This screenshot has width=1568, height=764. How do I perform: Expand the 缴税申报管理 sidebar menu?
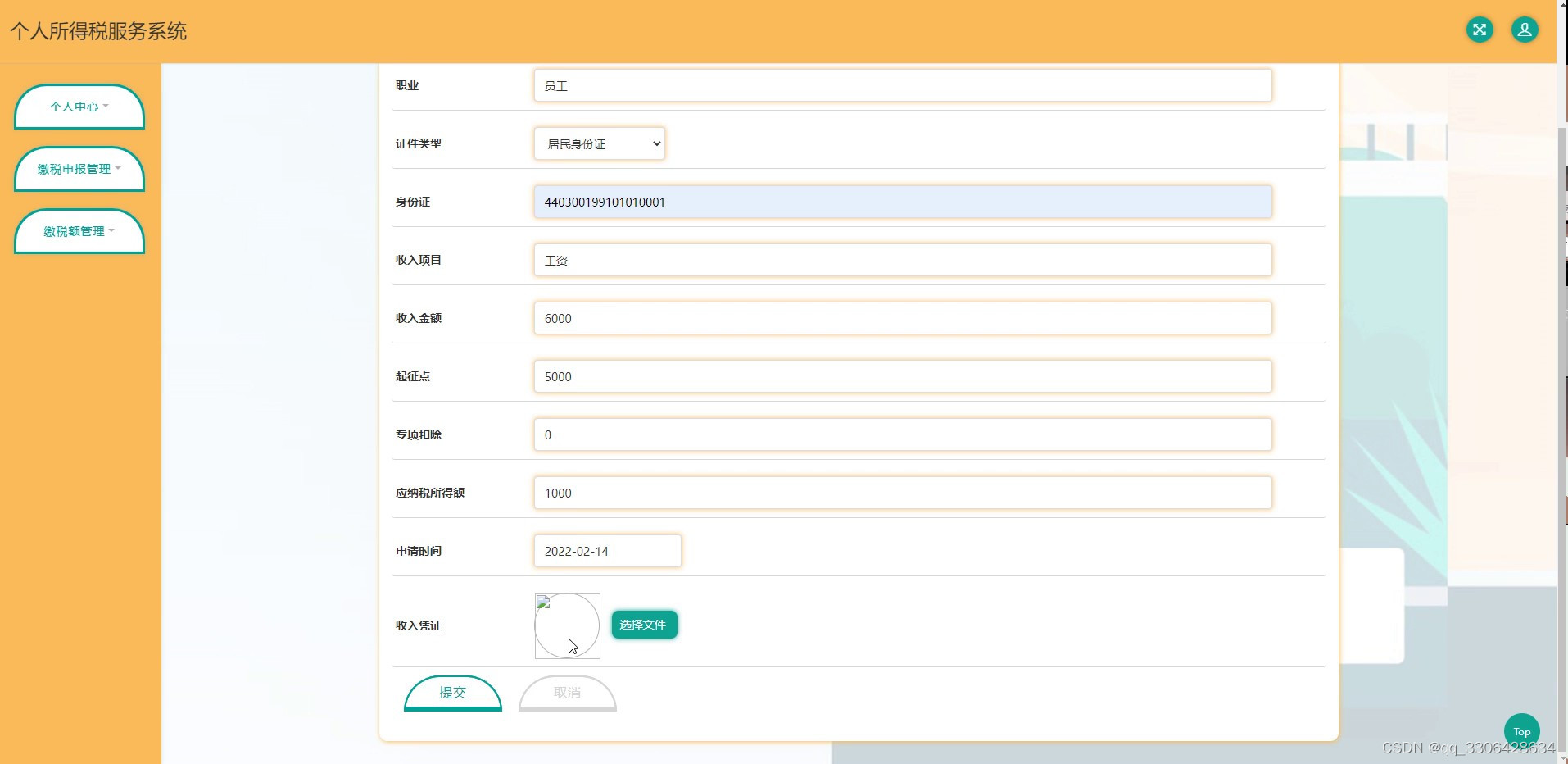click(x=79, y=169)
